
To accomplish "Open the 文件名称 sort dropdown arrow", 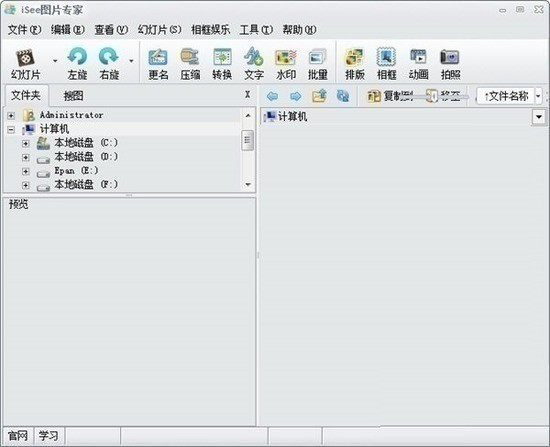I will [x=538, y=96].
